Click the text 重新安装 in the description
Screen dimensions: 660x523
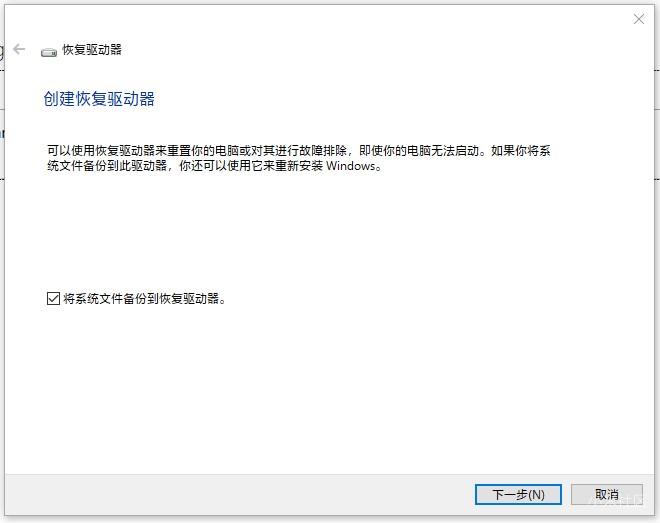point(299,166)
